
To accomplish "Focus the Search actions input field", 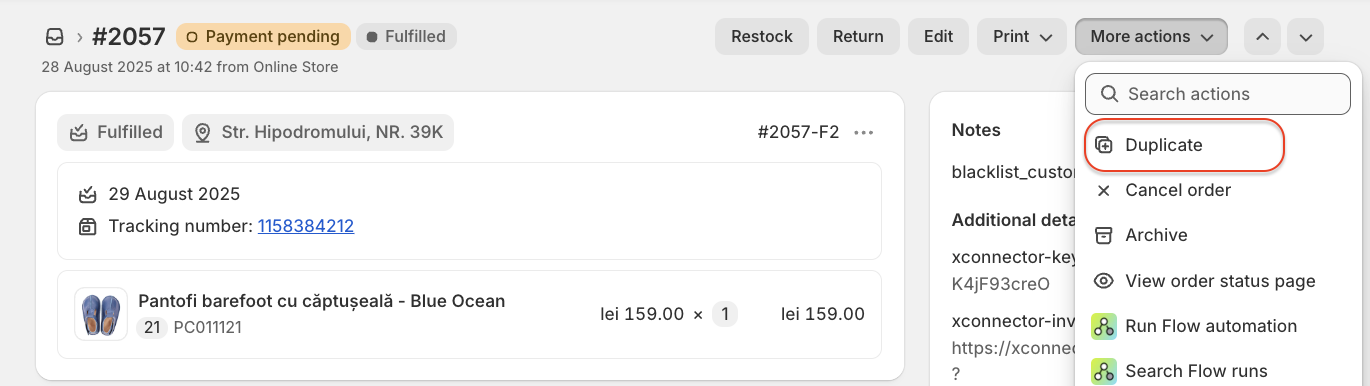I will tap(1218, 94).
